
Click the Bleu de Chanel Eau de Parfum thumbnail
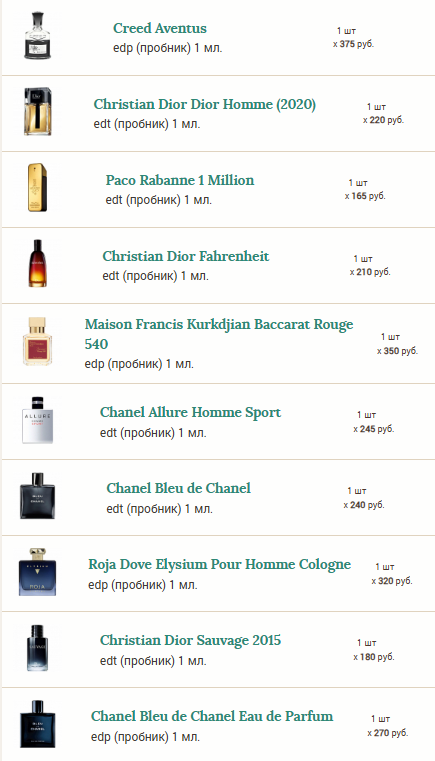pyautogui.click(x=37, y=724)
